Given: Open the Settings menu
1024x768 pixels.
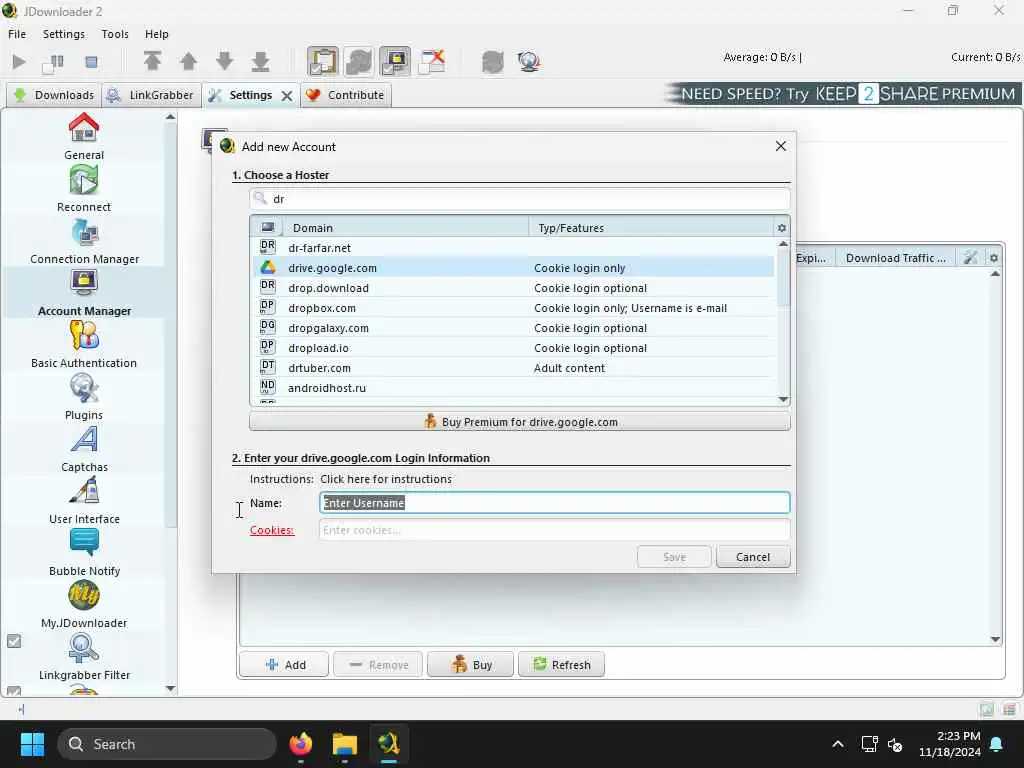Looking at the screenshot, I should 63,34.
